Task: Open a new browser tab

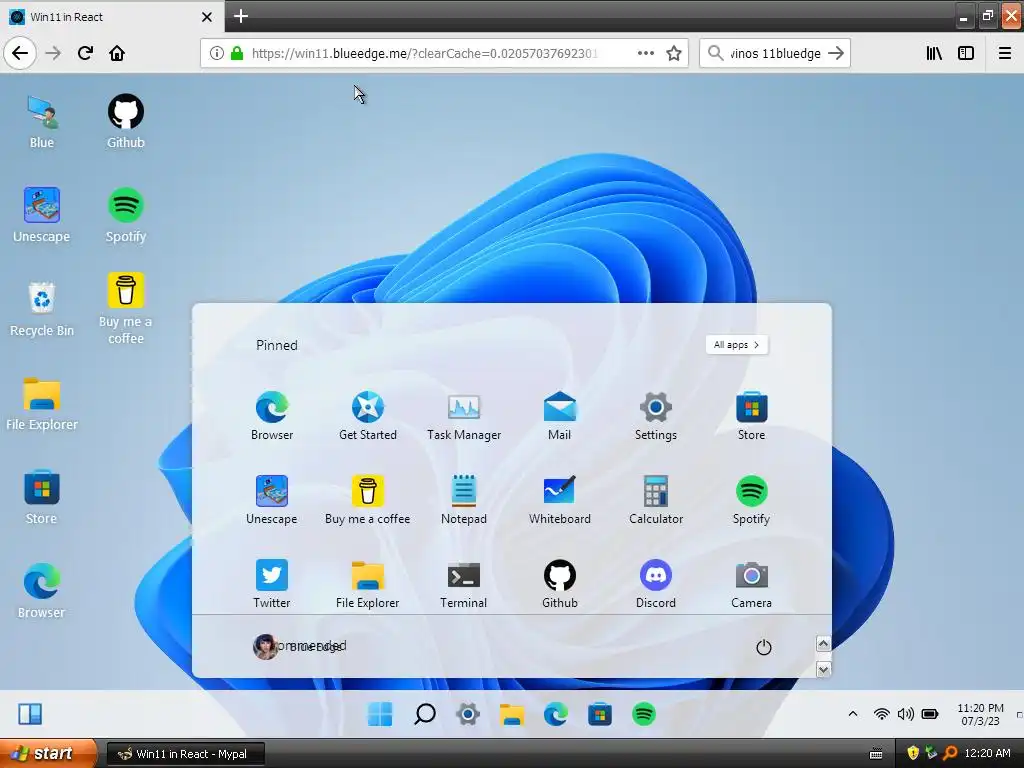Action: tap(240, 16)
